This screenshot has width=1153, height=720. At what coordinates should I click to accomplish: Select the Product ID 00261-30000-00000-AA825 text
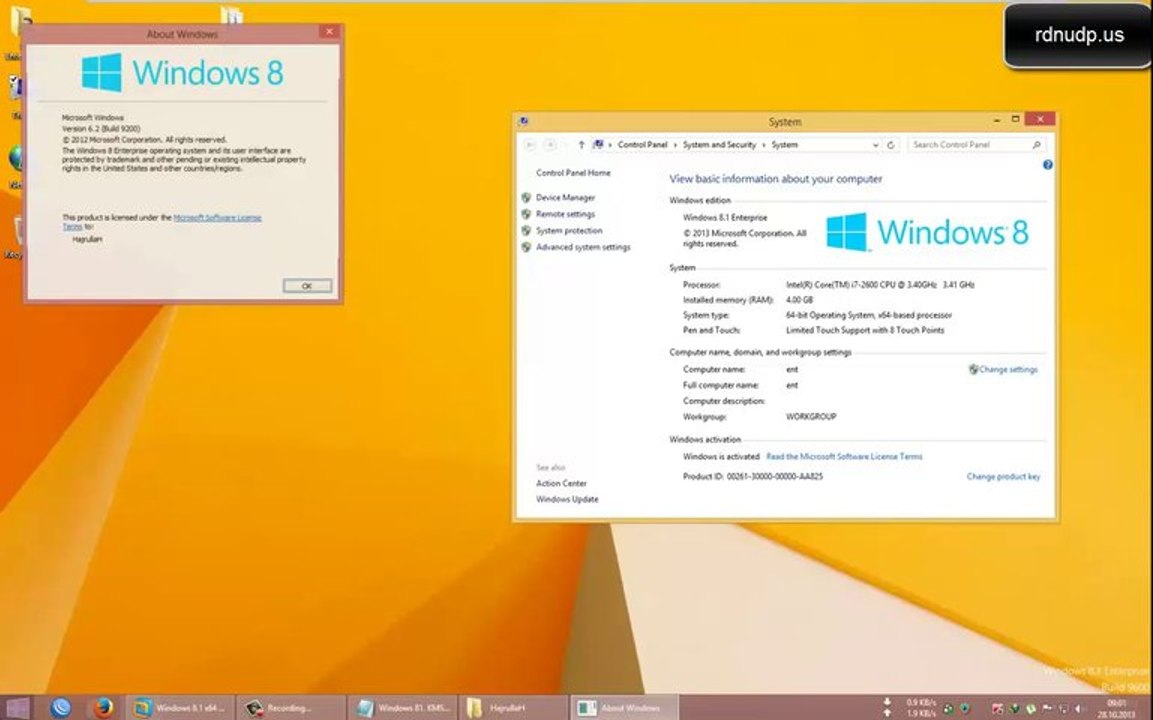click(x=753, y=477)
